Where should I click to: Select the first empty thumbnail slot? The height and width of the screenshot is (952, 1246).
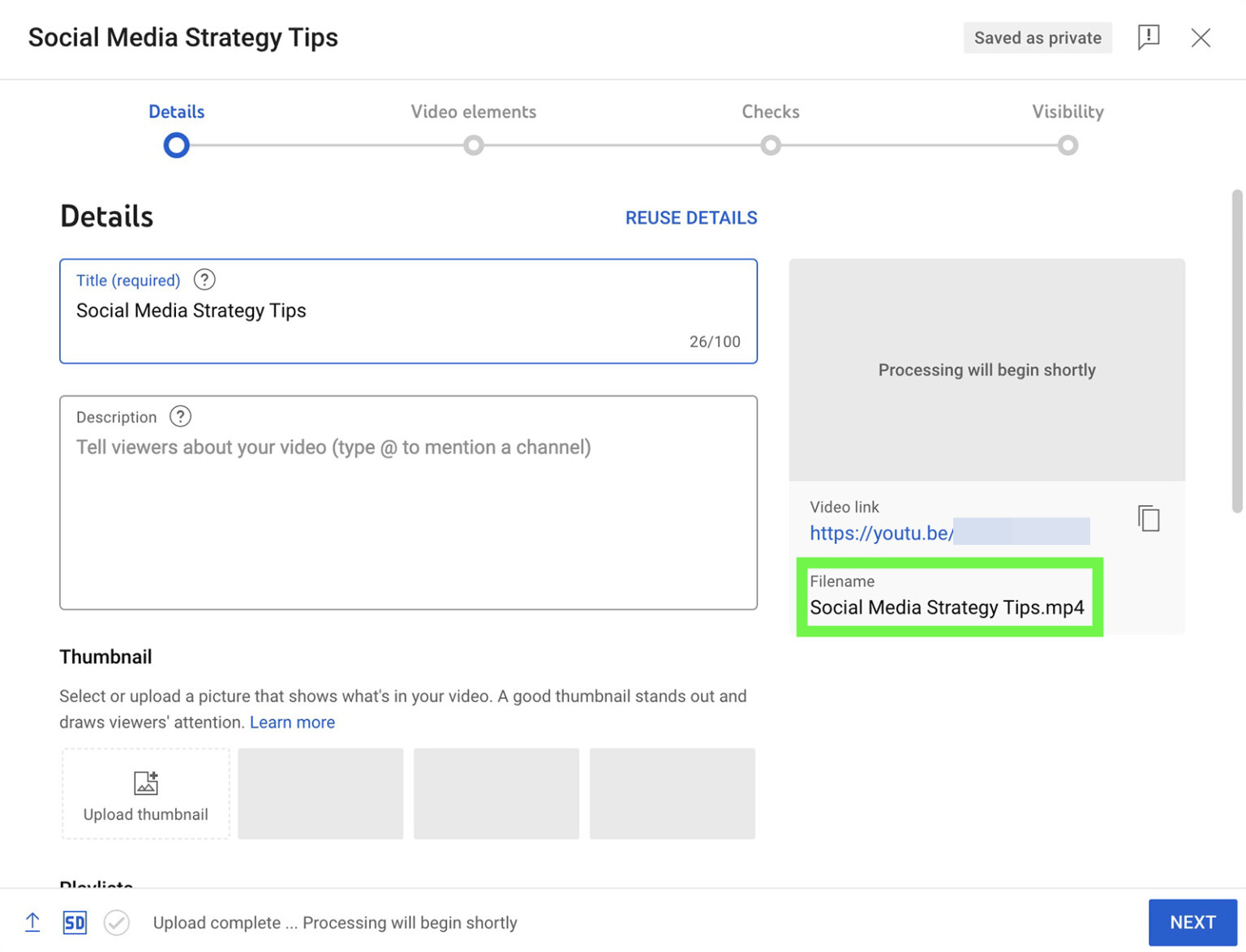click(x=320, y=793)
